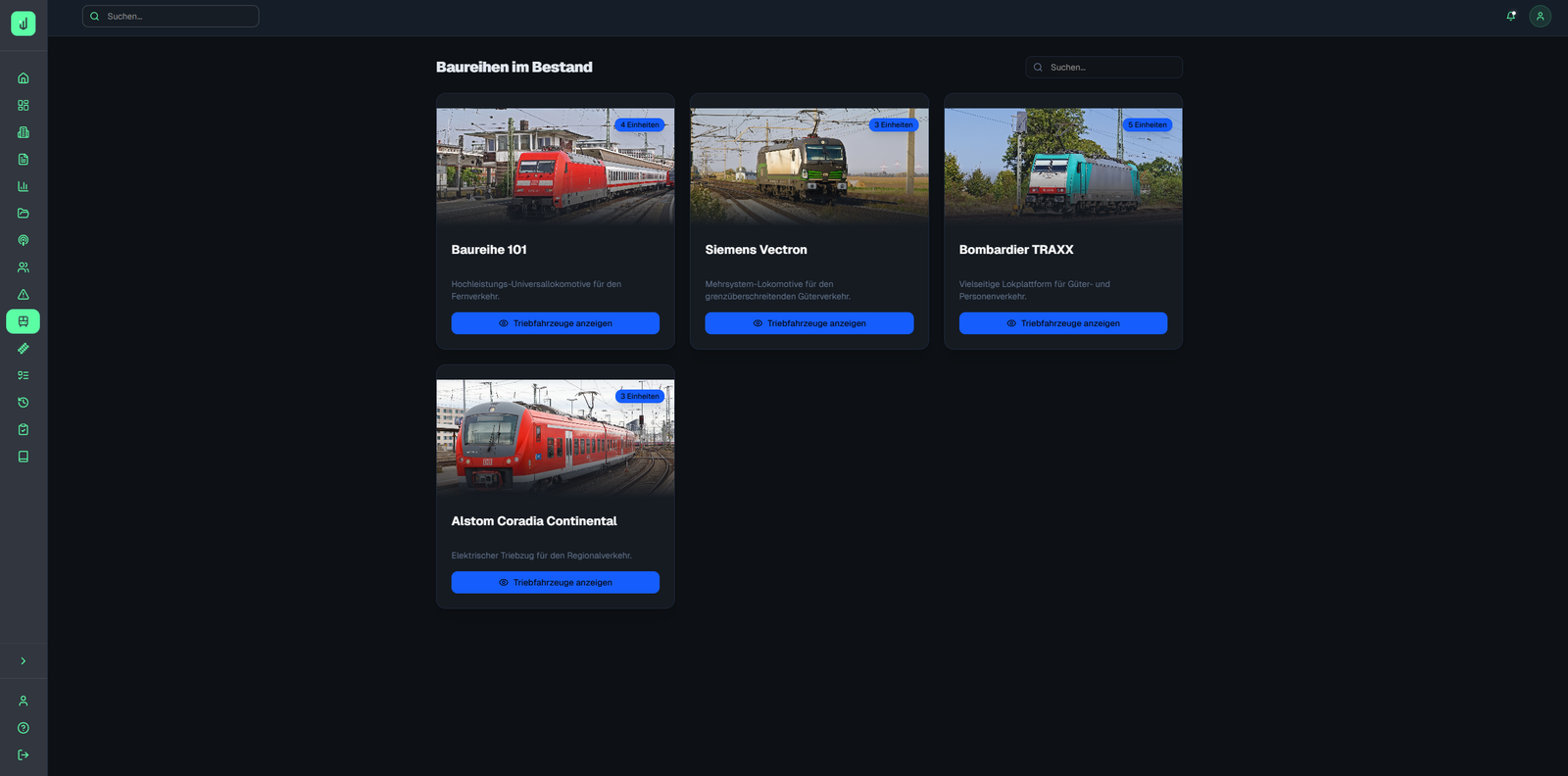The image size is (1568, 776).
Task: Expand the sidebar with chevron arrow
Action: point(24,661)
